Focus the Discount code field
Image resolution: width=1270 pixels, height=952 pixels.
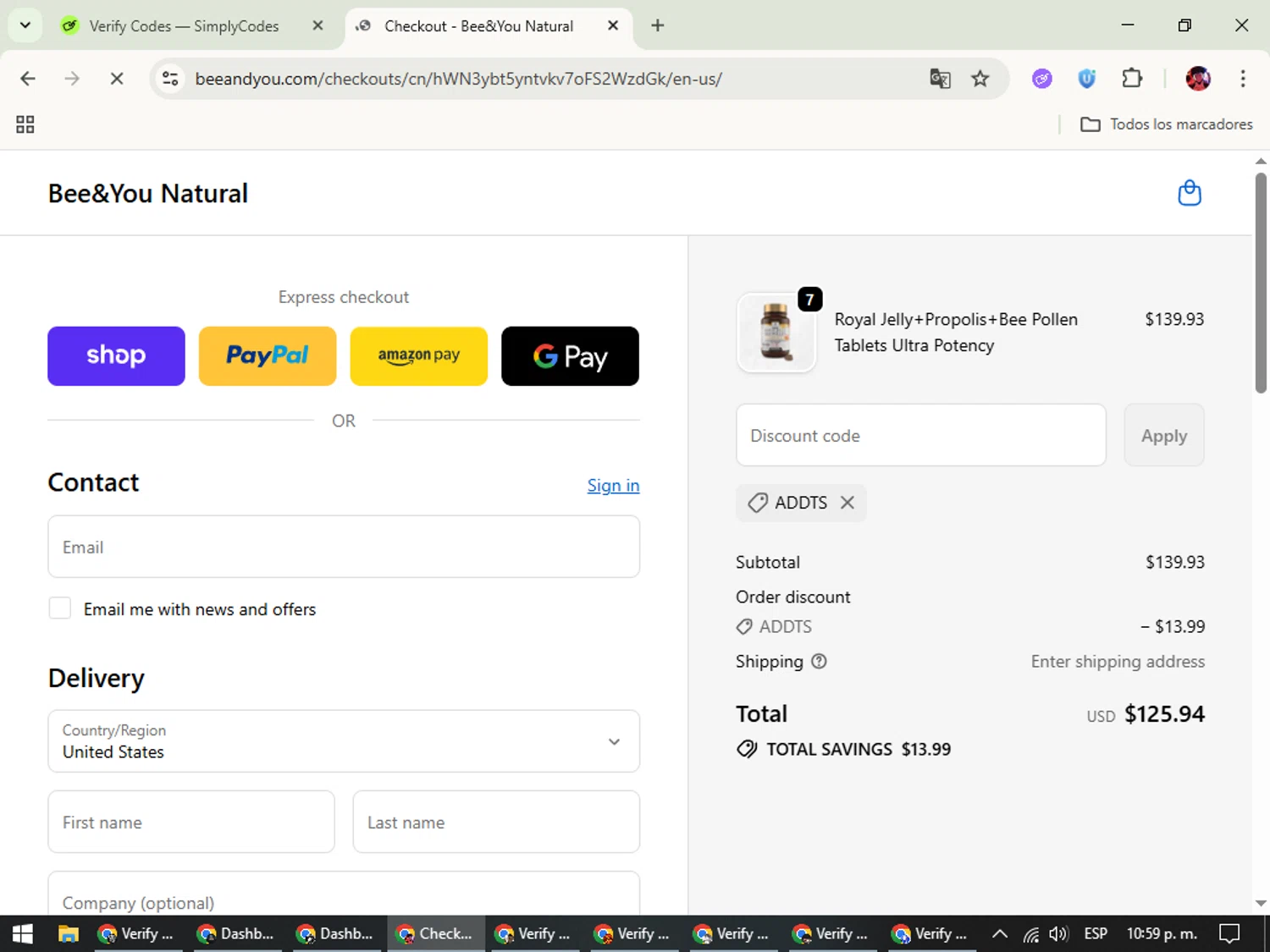pyautogui.click(x=921, y=435)
